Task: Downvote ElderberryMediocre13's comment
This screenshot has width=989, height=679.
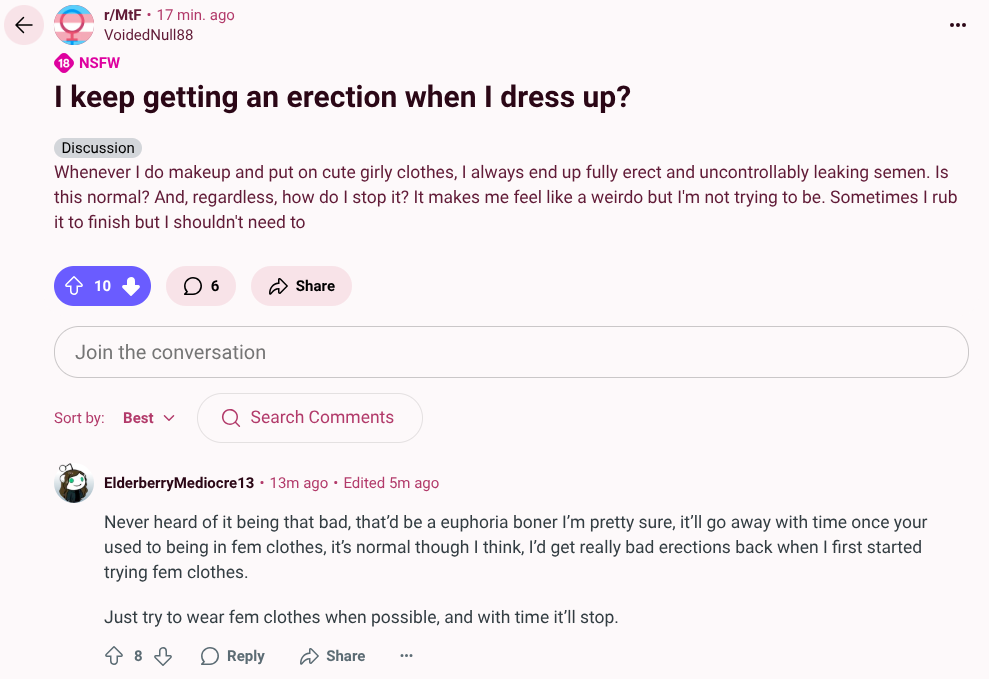Action: (163, 656)
